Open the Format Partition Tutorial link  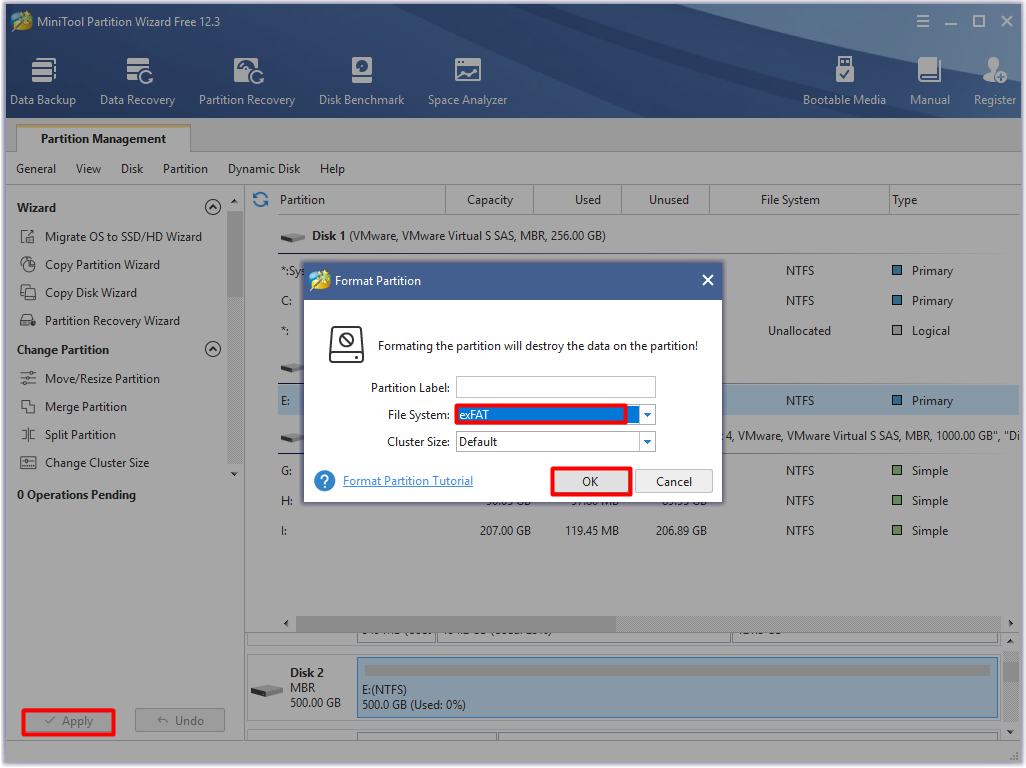(407, 481)
